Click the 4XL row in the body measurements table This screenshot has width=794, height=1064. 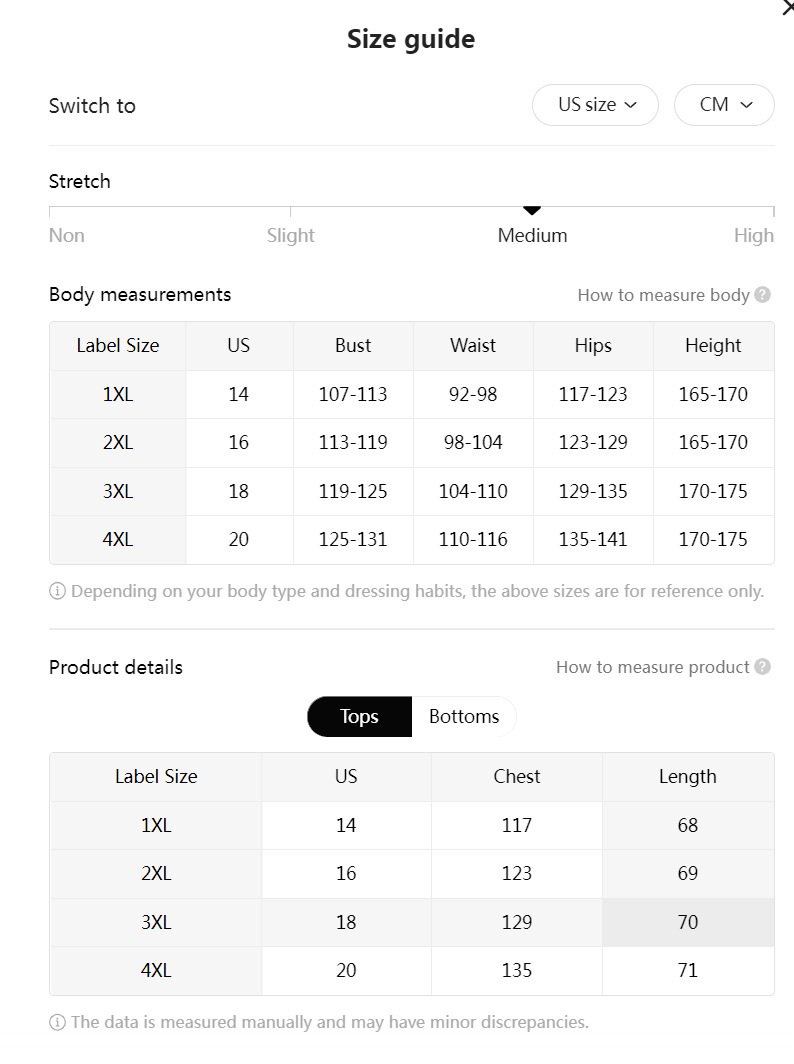tap(118, 540)
